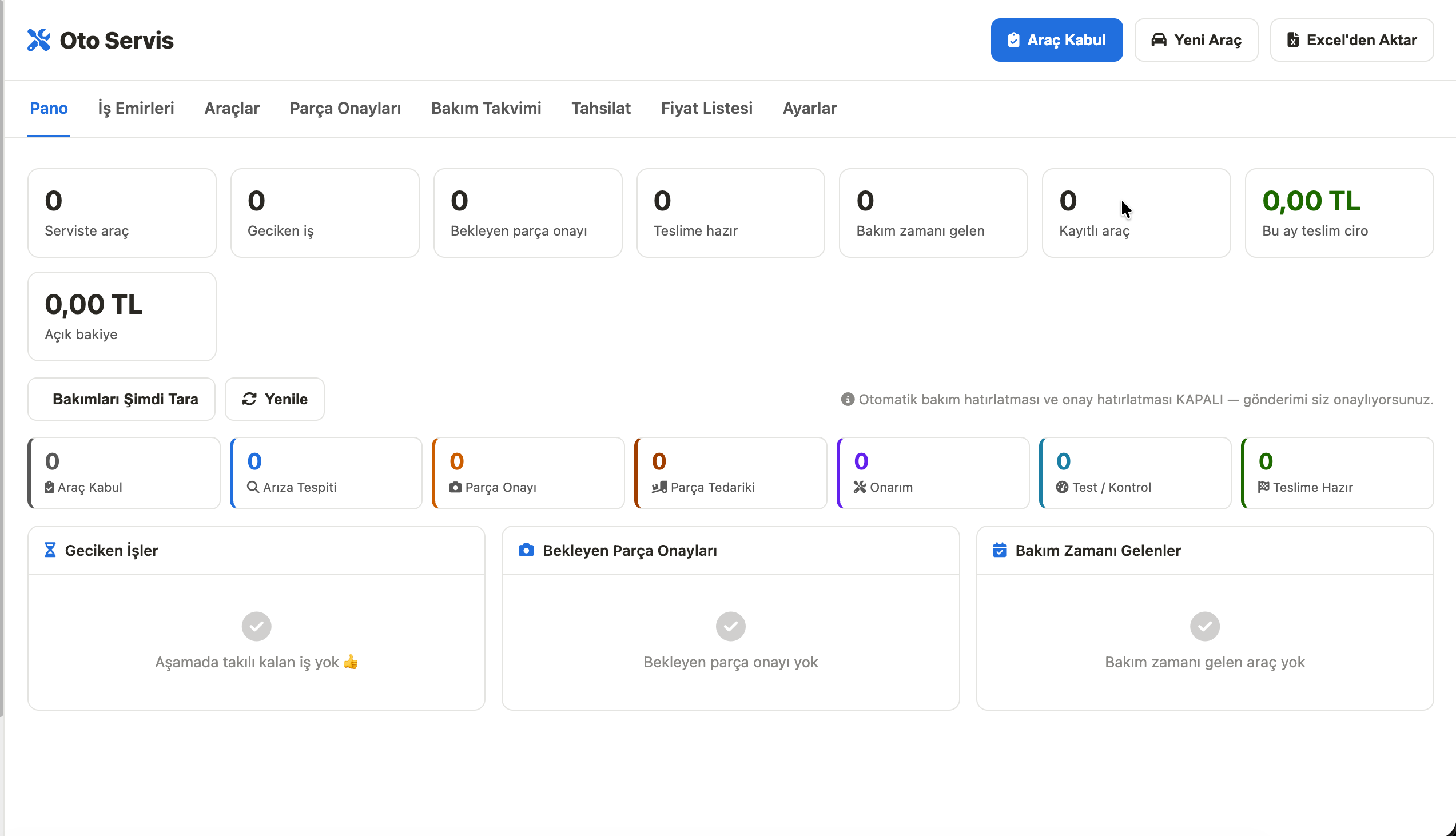Select the Teslime Hazır stage card
1456x836 pixels.
(1337, 473)
